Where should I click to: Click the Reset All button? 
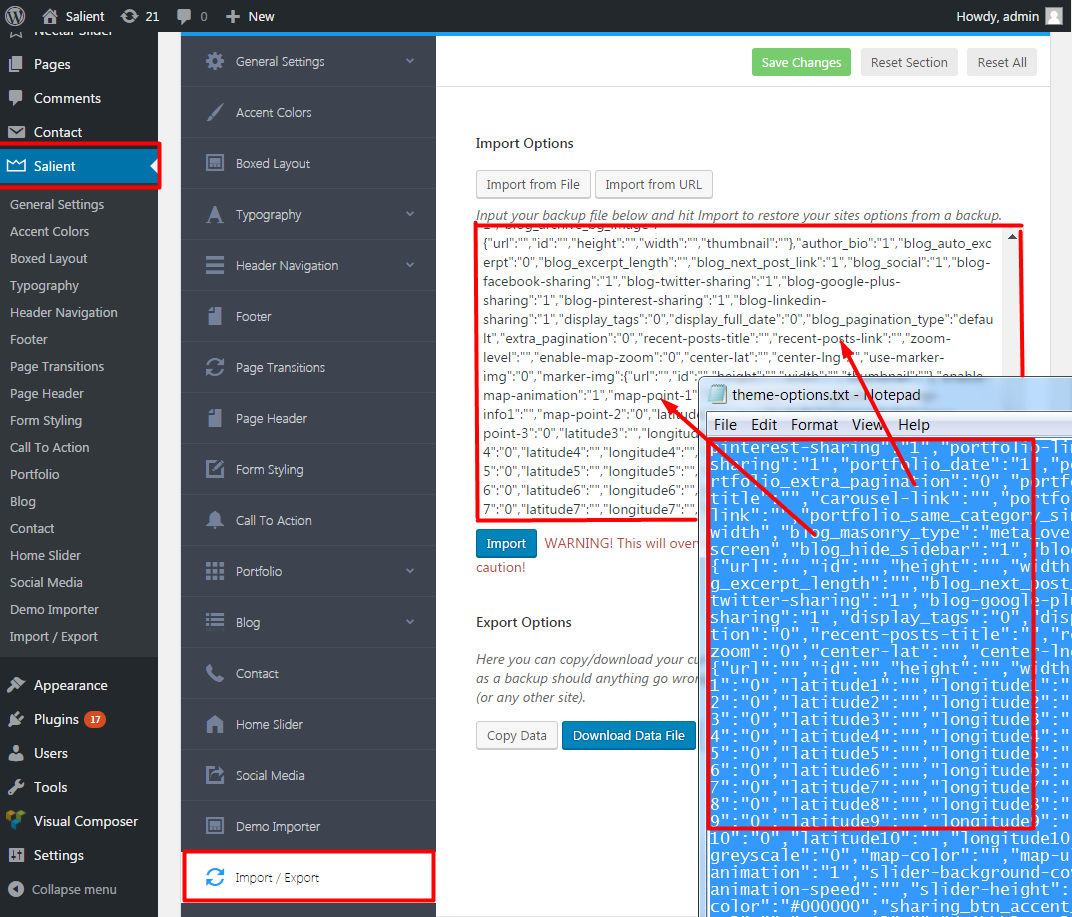click(1002, 62)
